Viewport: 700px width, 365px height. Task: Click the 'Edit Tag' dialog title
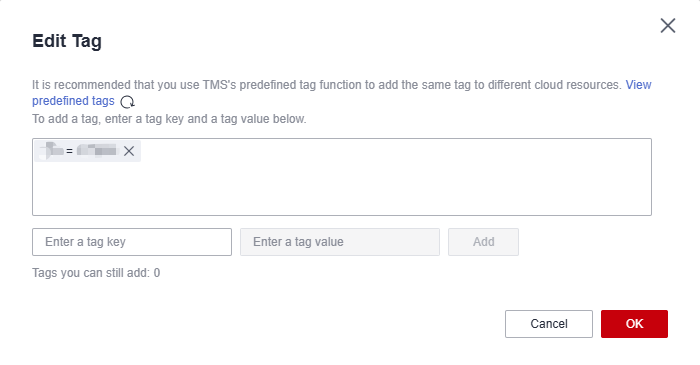point(67,41)
